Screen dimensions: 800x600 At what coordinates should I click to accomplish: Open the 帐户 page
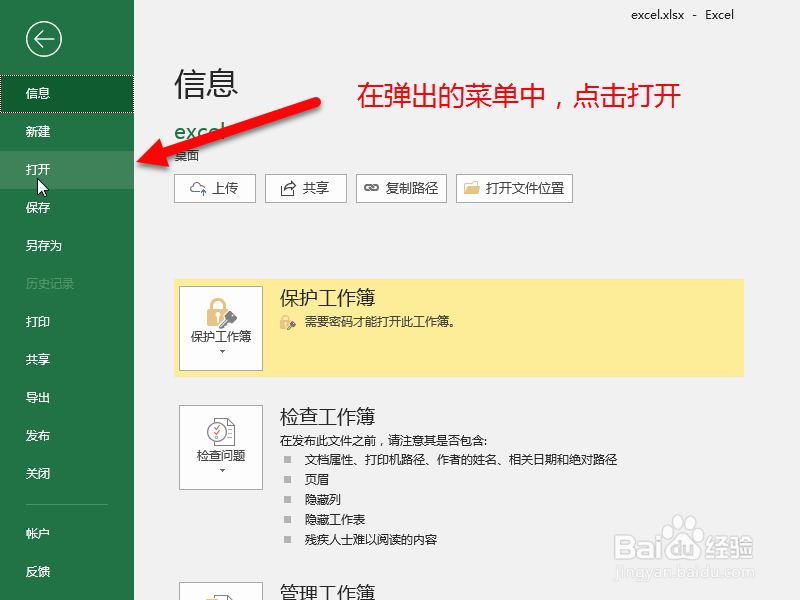[x=67, y=534]
